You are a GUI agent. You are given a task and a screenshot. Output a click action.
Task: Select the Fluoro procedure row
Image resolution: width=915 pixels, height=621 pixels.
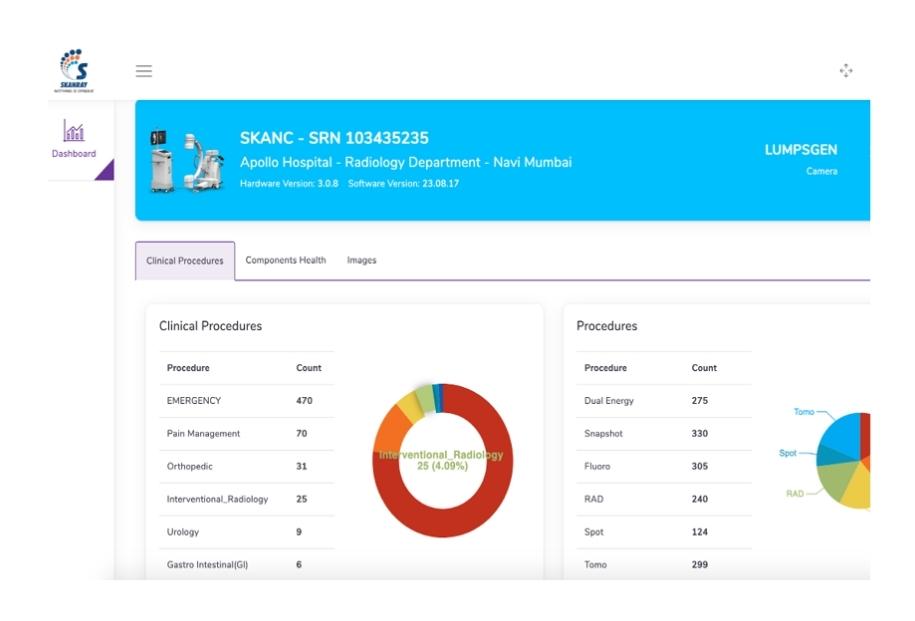pos(663,466)
